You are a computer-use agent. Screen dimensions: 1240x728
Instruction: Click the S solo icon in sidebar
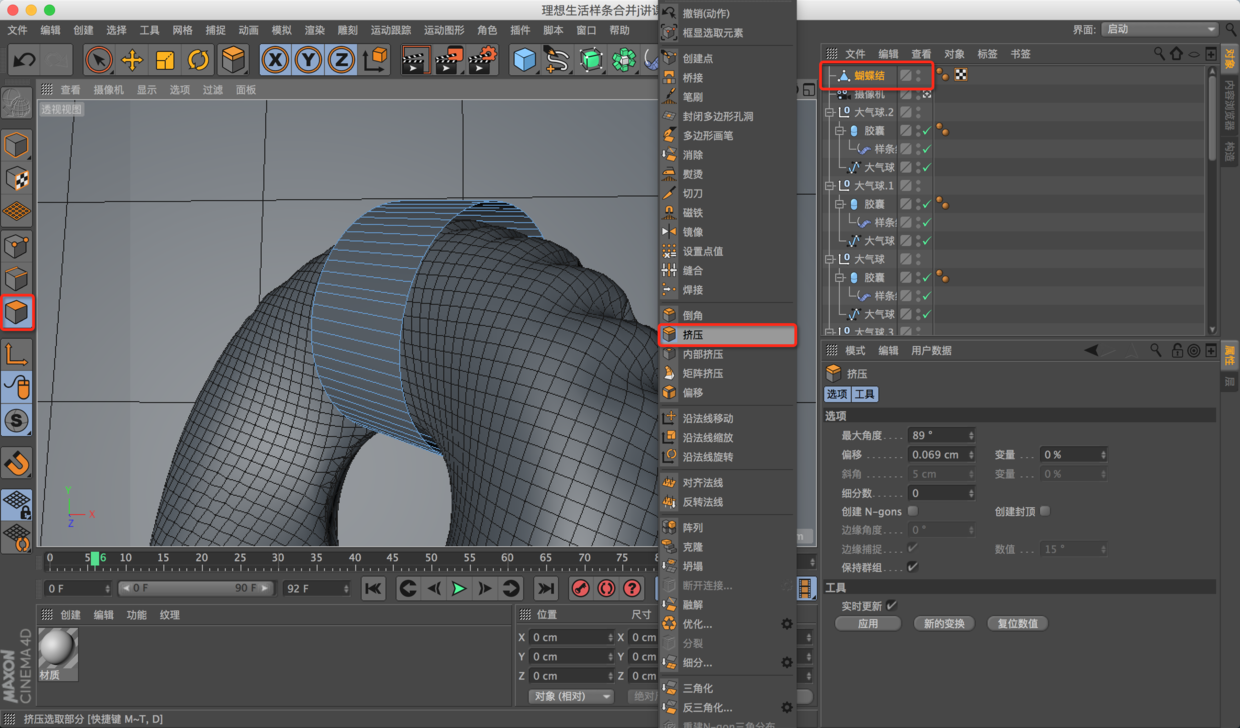(x=16, y=420)
